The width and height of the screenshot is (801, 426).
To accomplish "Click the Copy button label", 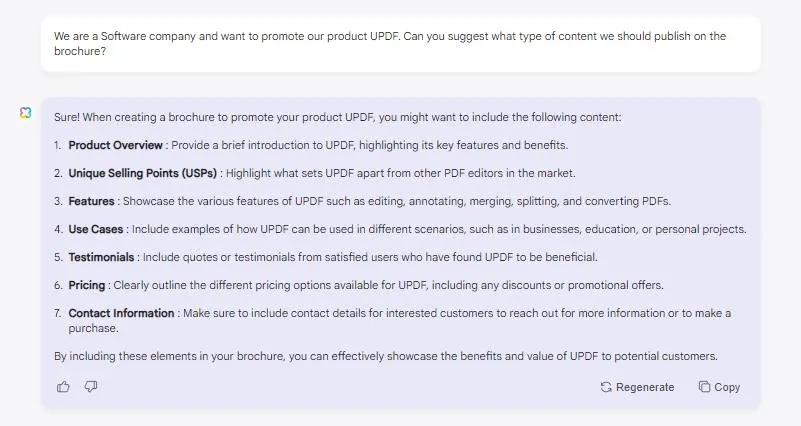I will 727,387.
